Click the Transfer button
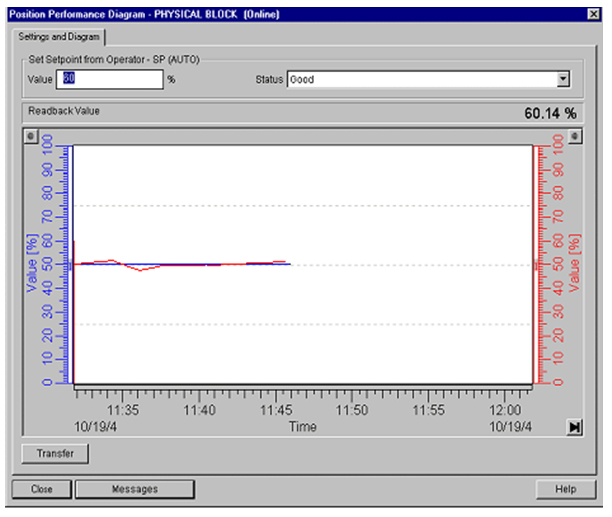The image size is (612, 517). coord(55,453)
